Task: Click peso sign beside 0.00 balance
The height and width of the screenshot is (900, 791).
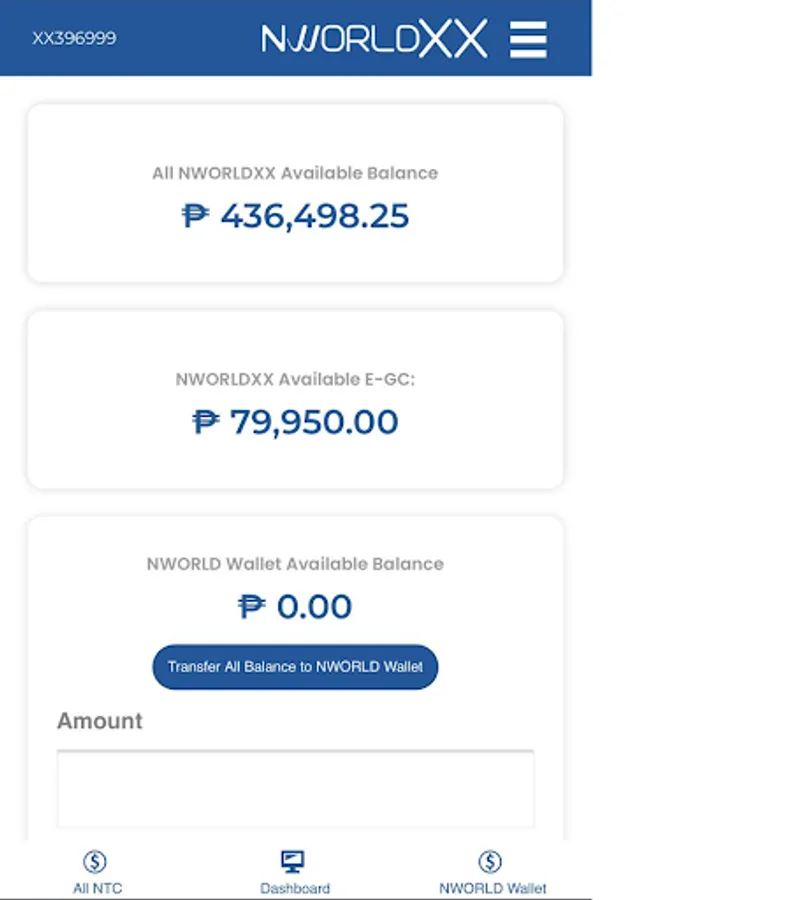Action: (251, 607)
